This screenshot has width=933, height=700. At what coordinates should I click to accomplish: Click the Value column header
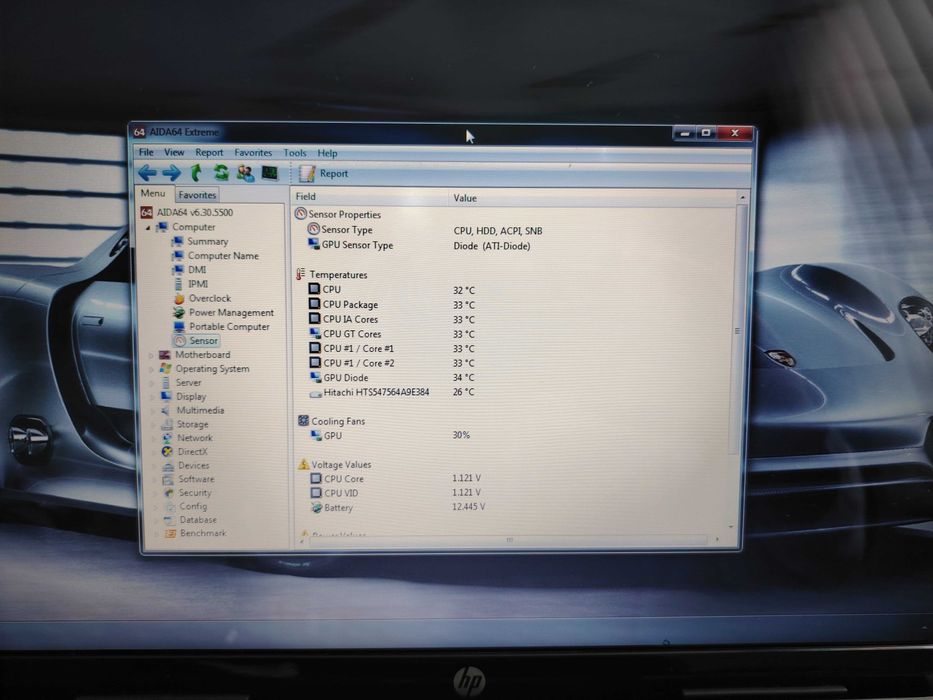[593, 198]
